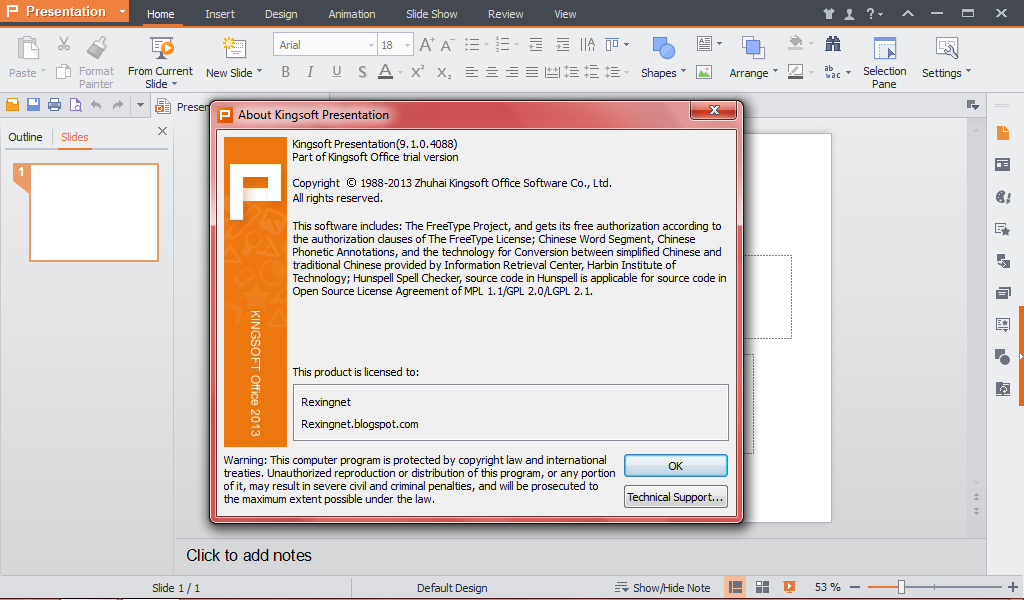Select slide 1 thumbnail in slide panel
Screen dimensions: 1024x600
[x=93, y=210]
